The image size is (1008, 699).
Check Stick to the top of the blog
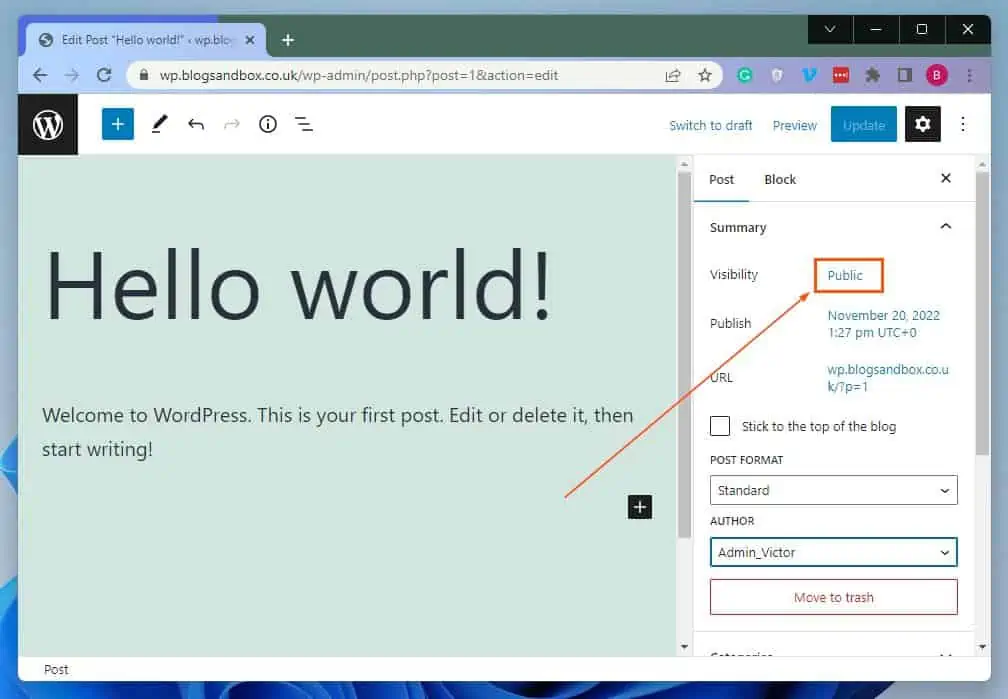(x=719, y=426)
